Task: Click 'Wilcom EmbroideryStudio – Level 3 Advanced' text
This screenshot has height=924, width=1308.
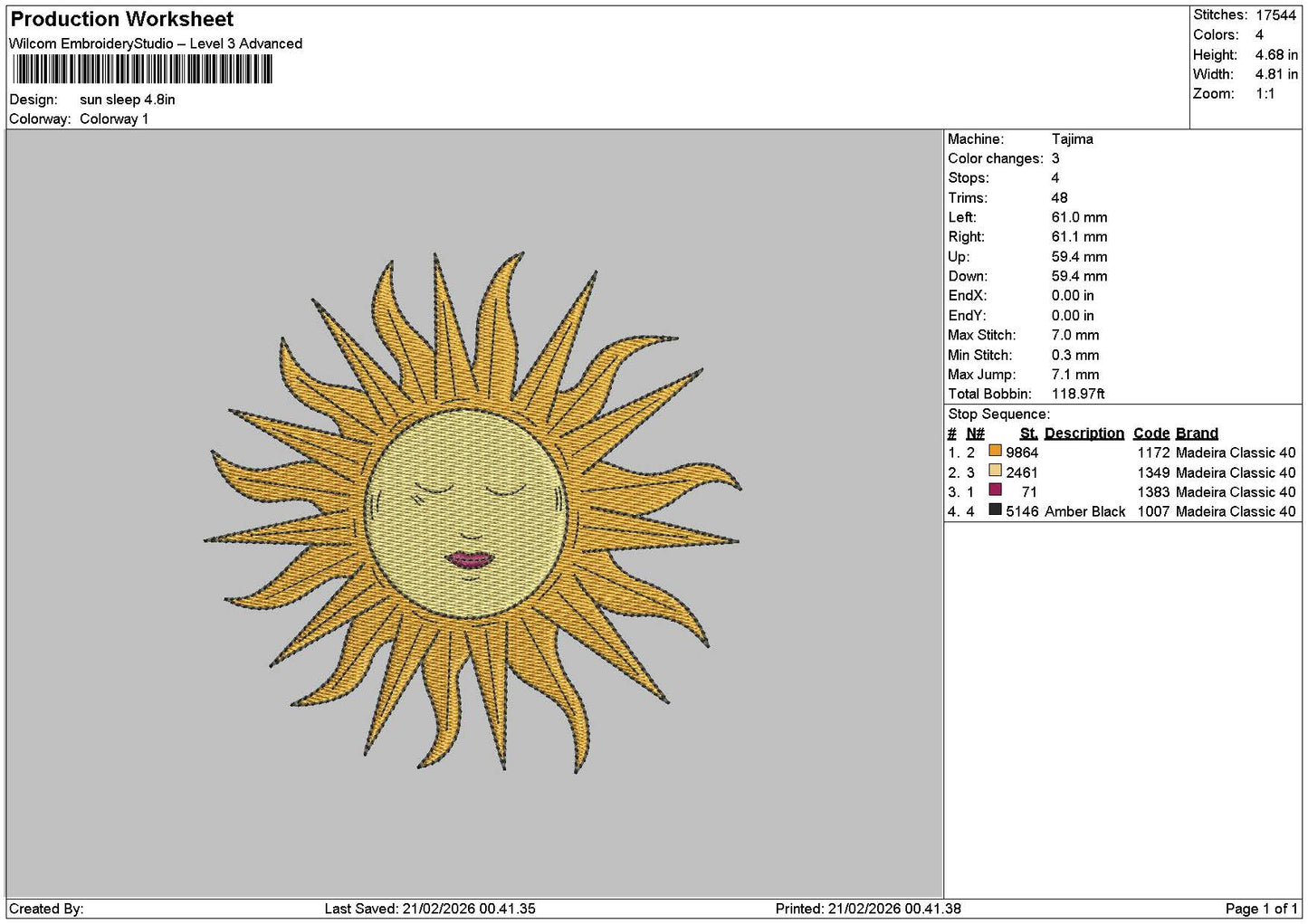Action: [x=156, y=43]
